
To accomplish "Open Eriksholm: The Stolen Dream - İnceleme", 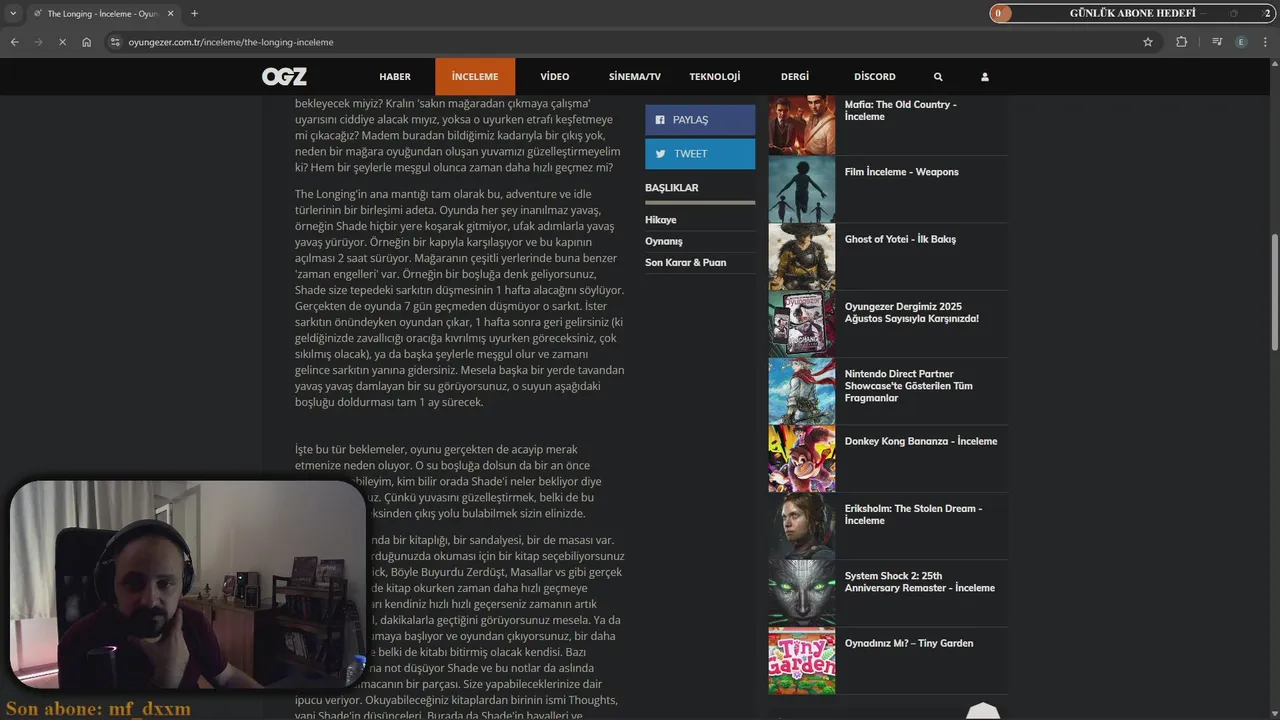I will point(914,514).
